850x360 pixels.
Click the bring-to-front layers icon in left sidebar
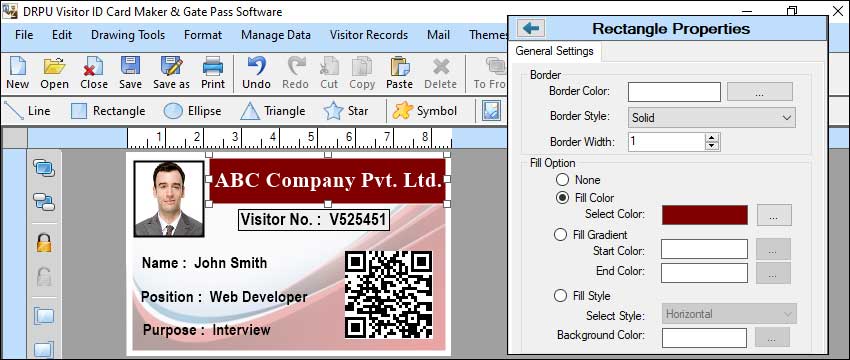(x=43, y=168)
